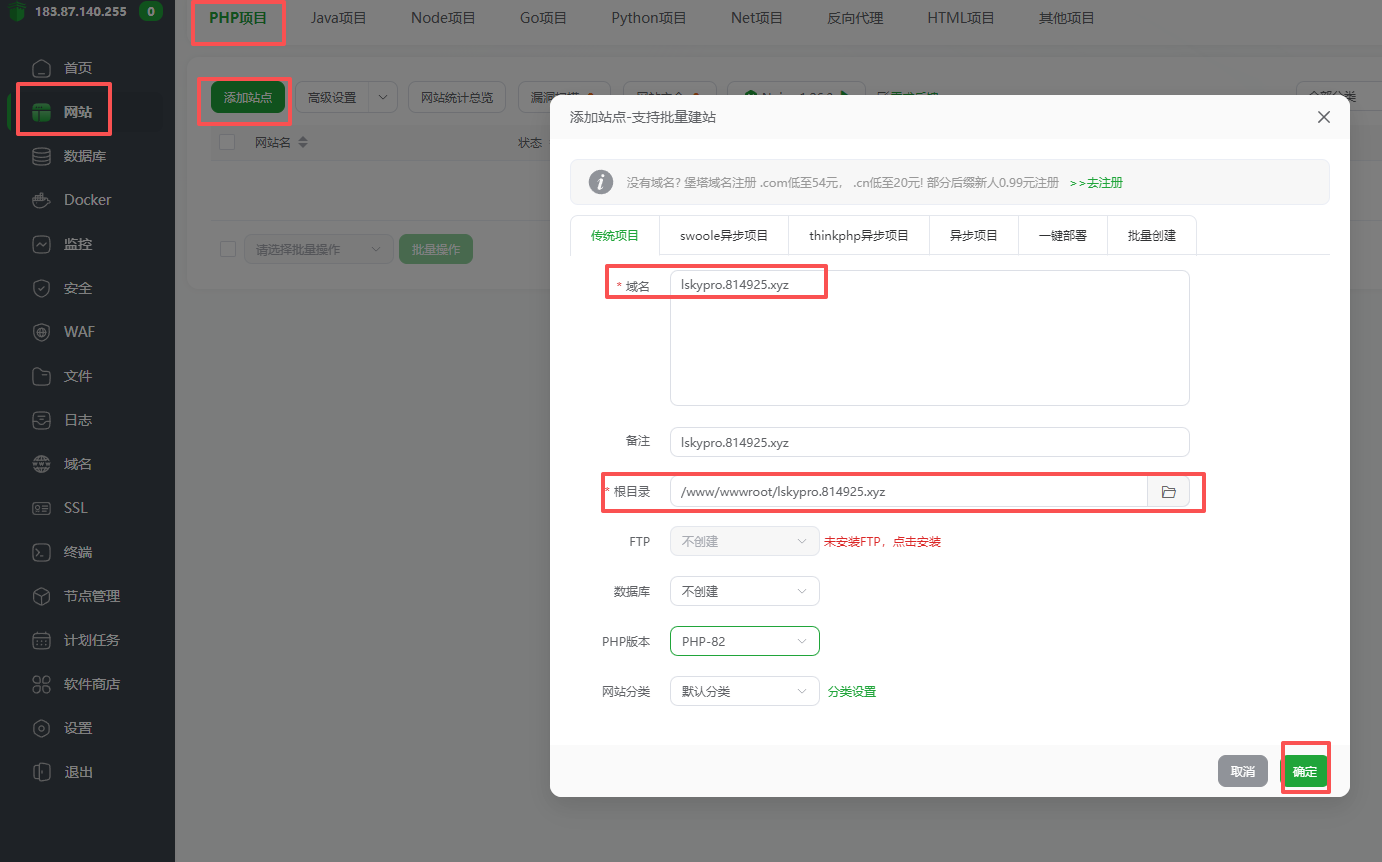The height and width of the screenshot is (862, 1382).
Task: Open the WAF globe icon
Action: click(41, 332)
